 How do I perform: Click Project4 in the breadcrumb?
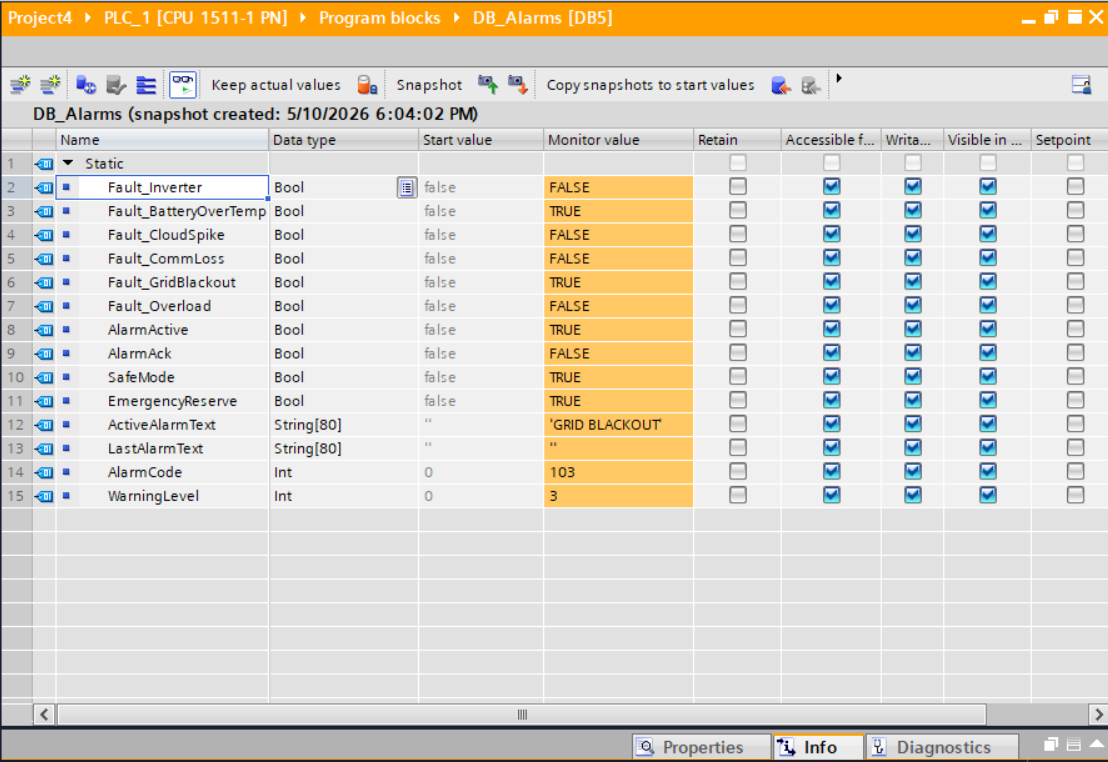pyautogui.click(x=40, y=18)
